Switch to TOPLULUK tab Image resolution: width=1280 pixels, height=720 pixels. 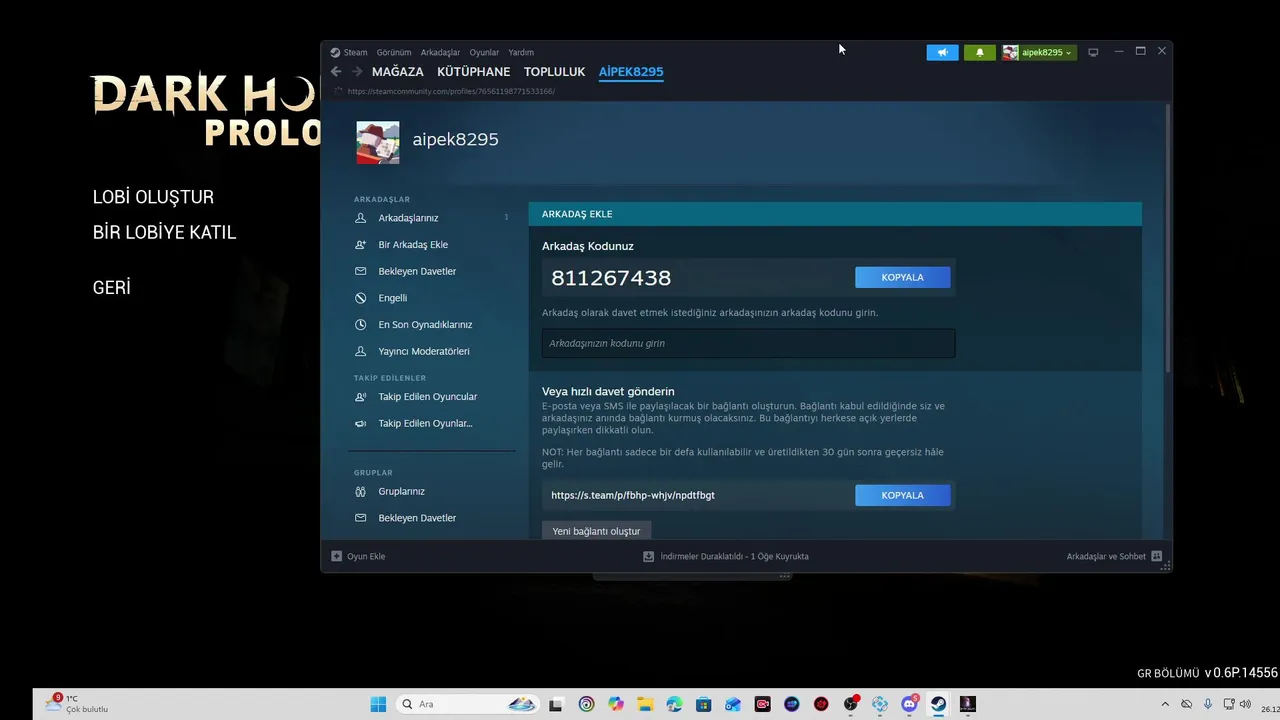(x=554, y=72)
